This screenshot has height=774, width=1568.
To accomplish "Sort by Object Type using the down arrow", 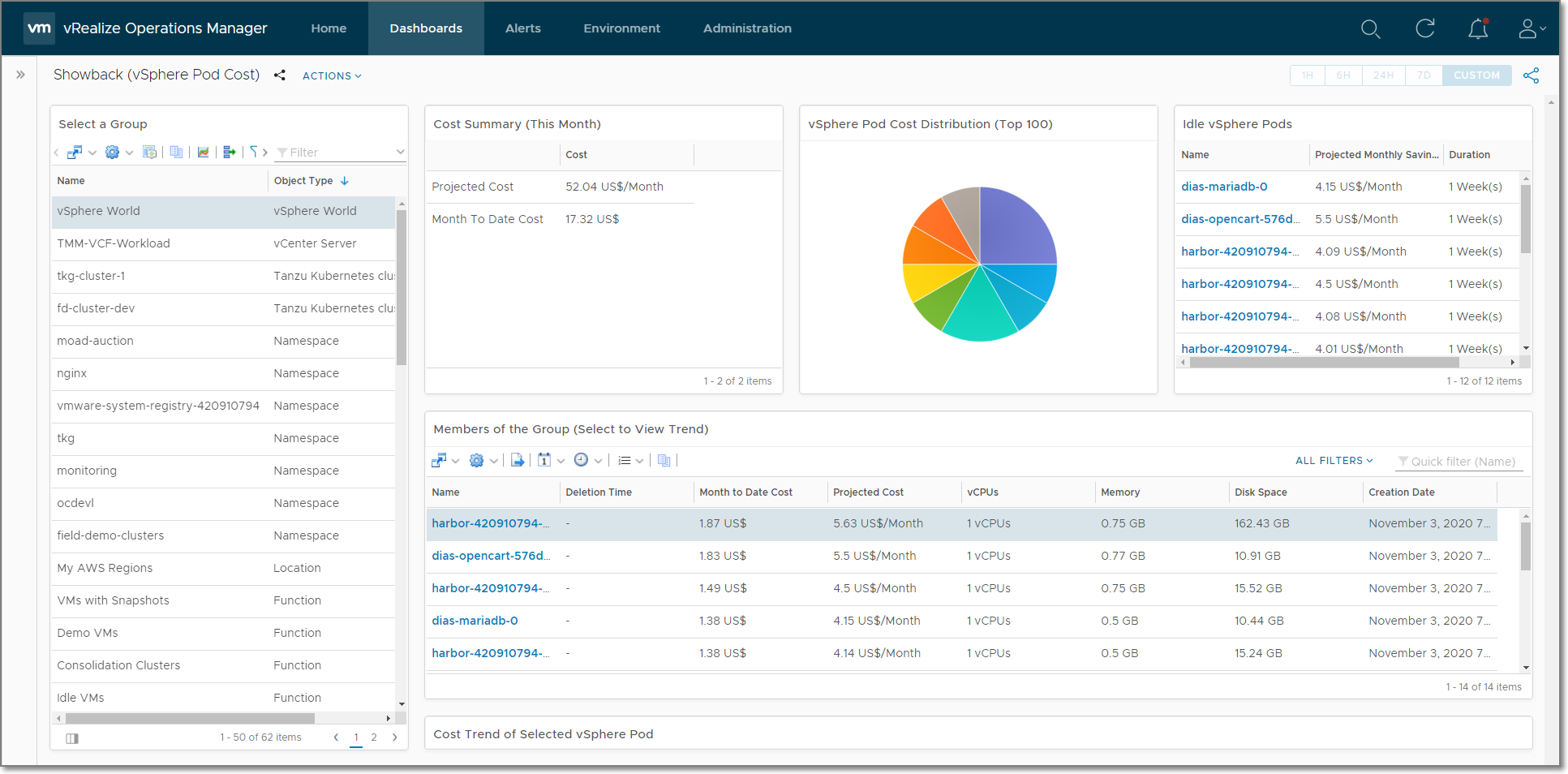I will click(x=344, y=181).
